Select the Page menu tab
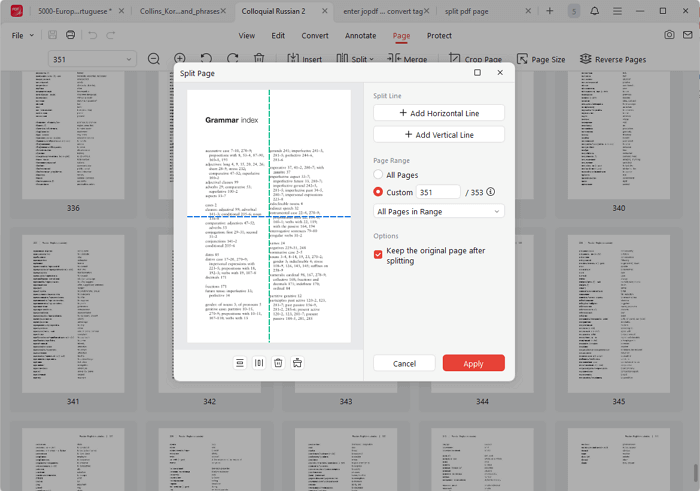 pos(401,36)
